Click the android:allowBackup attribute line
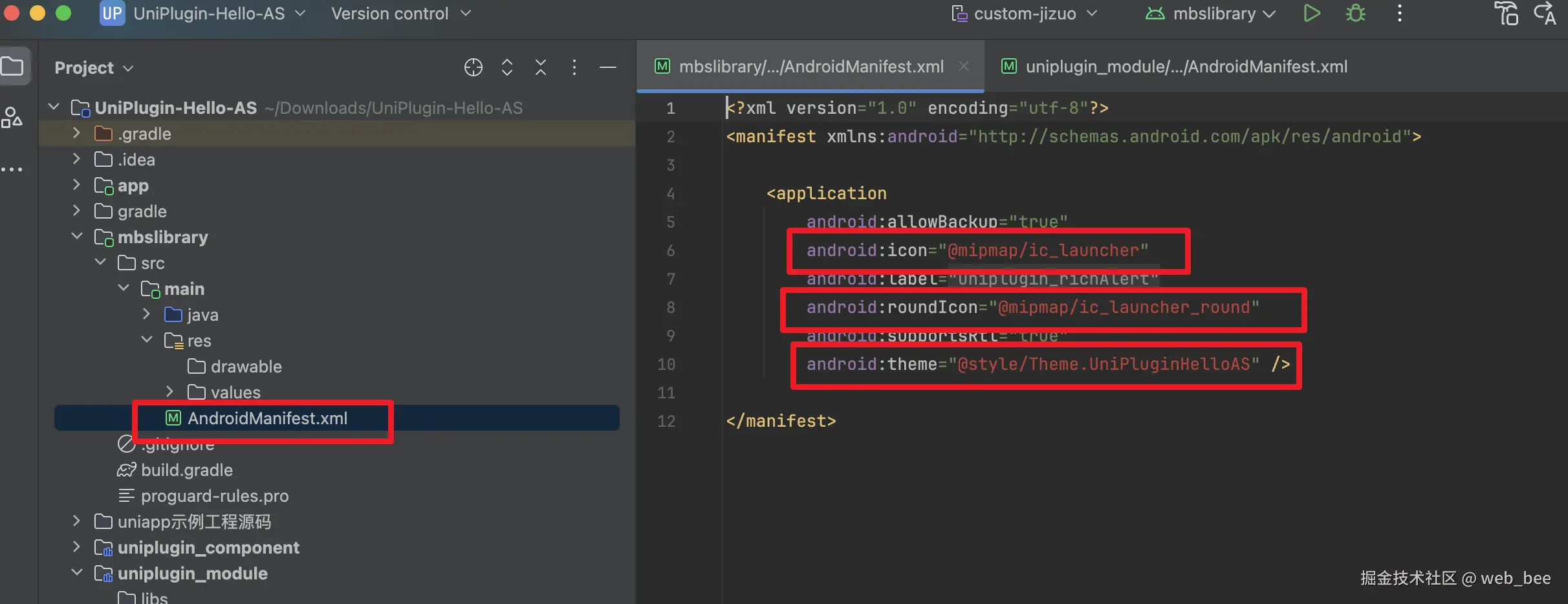 click(x=937, y=222)
